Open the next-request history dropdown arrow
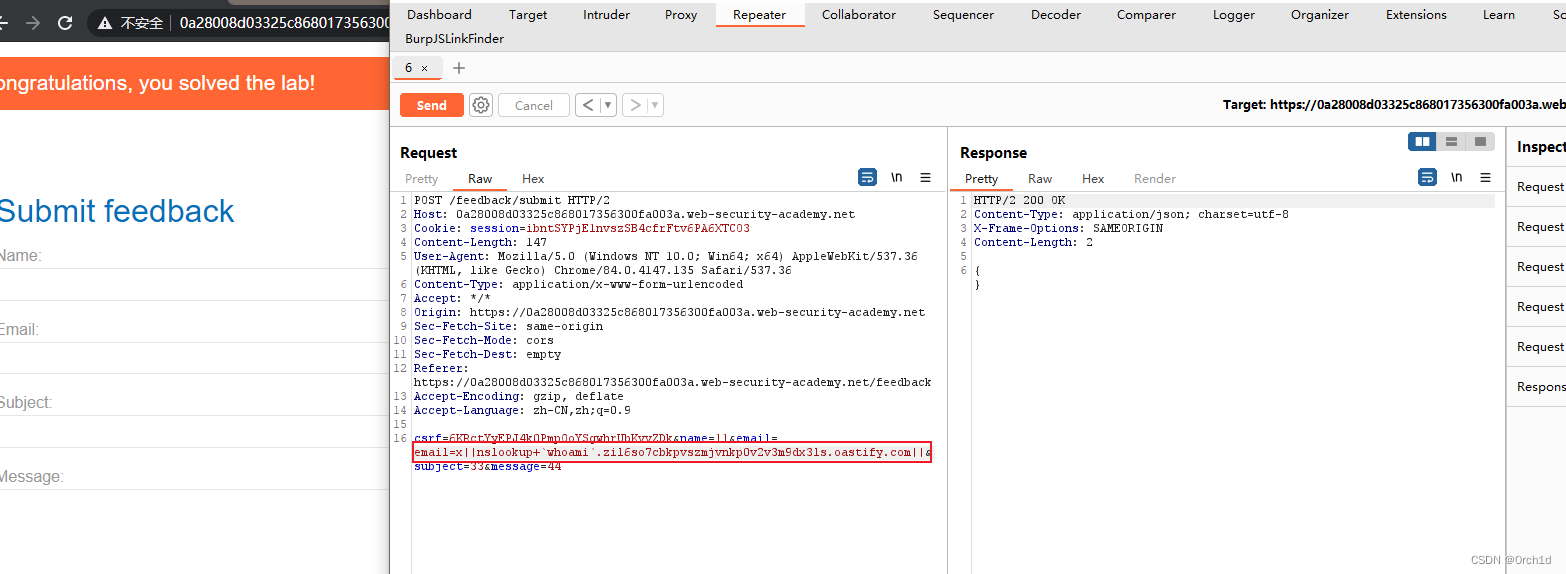 point(655,105)
